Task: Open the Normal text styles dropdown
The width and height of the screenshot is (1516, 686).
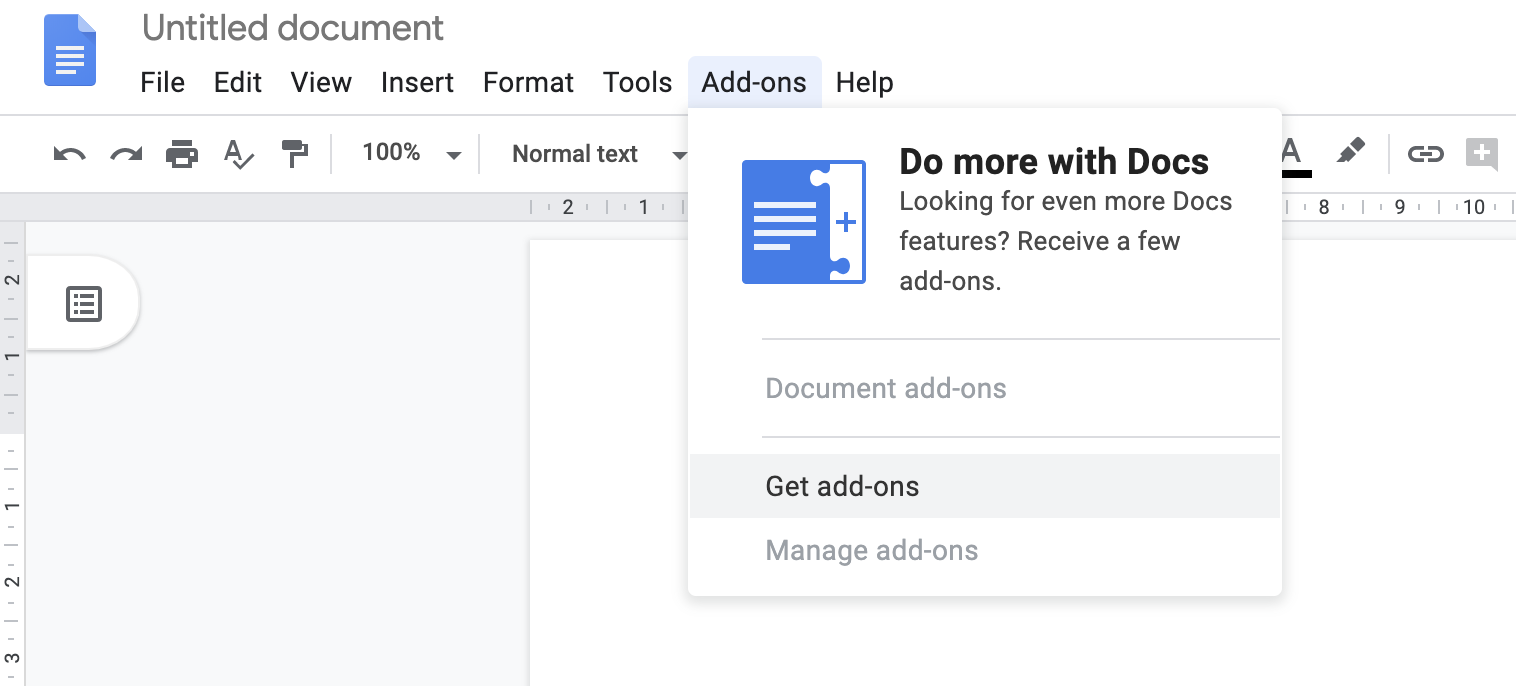Action: (x=575, y=153)
